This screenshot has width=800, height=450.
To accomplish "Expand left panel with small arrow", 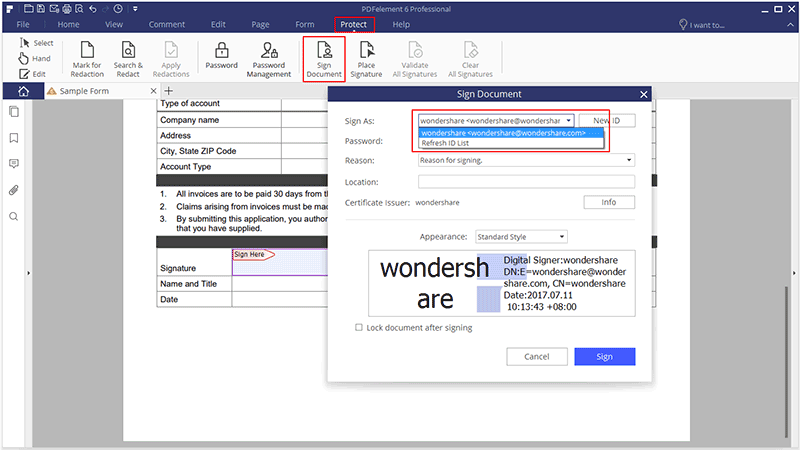I will pyautogui.click(x=29, y=273).
